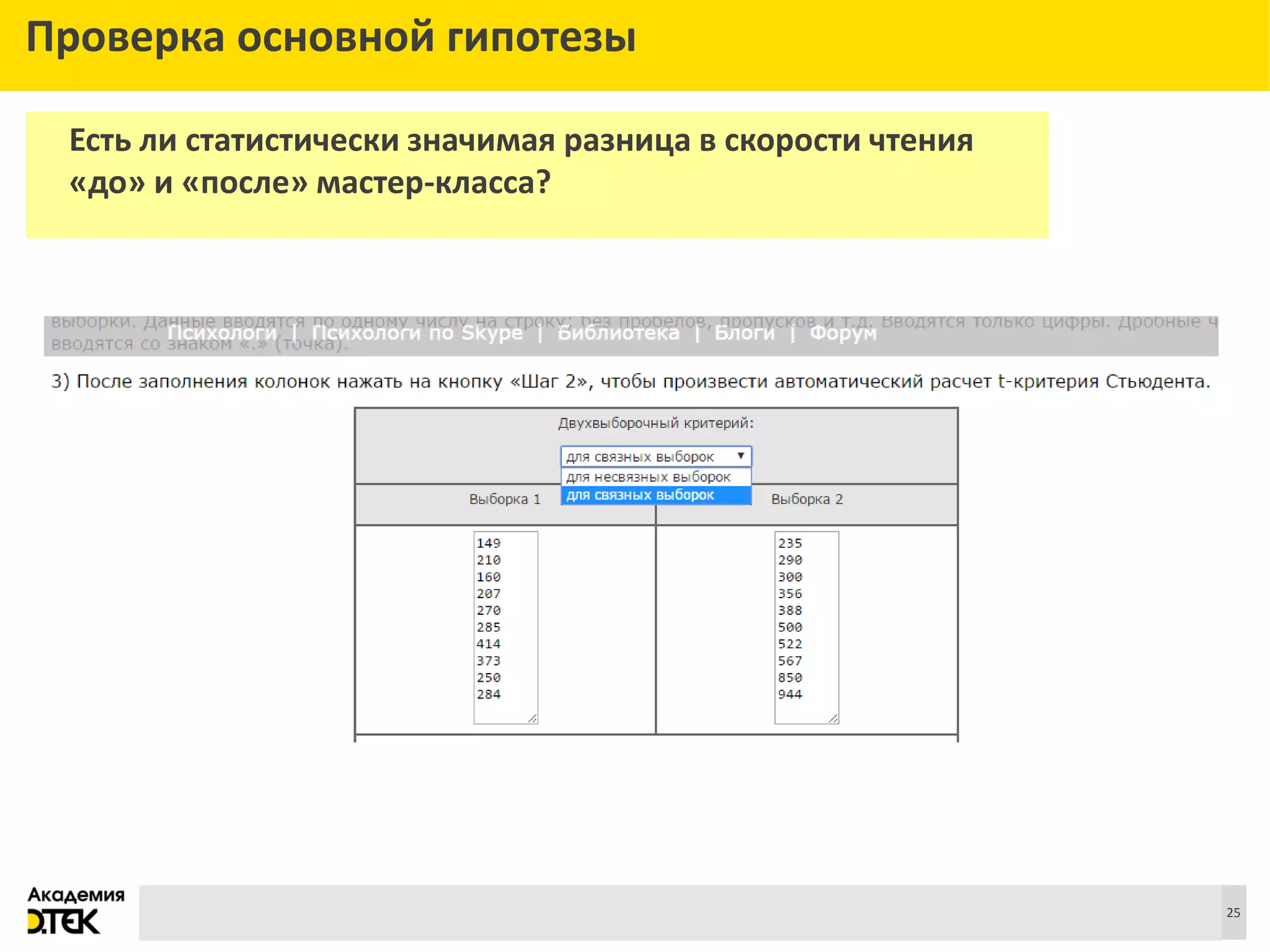Click the Выборка 2 column header
This screenshot has width=1270, height=952.
click(807, 499)
